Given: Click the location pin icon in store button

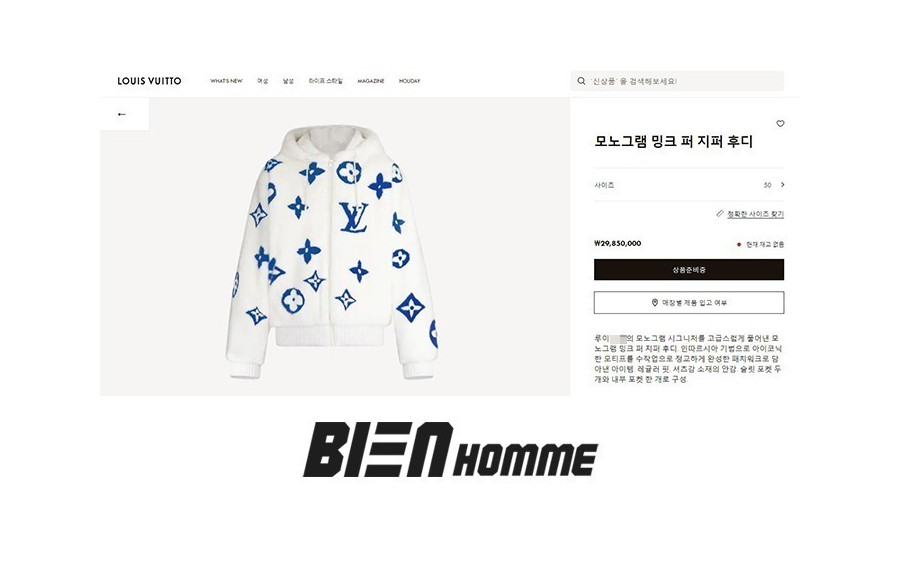Looking at the screenshot, I should click(x=654, y=302).
